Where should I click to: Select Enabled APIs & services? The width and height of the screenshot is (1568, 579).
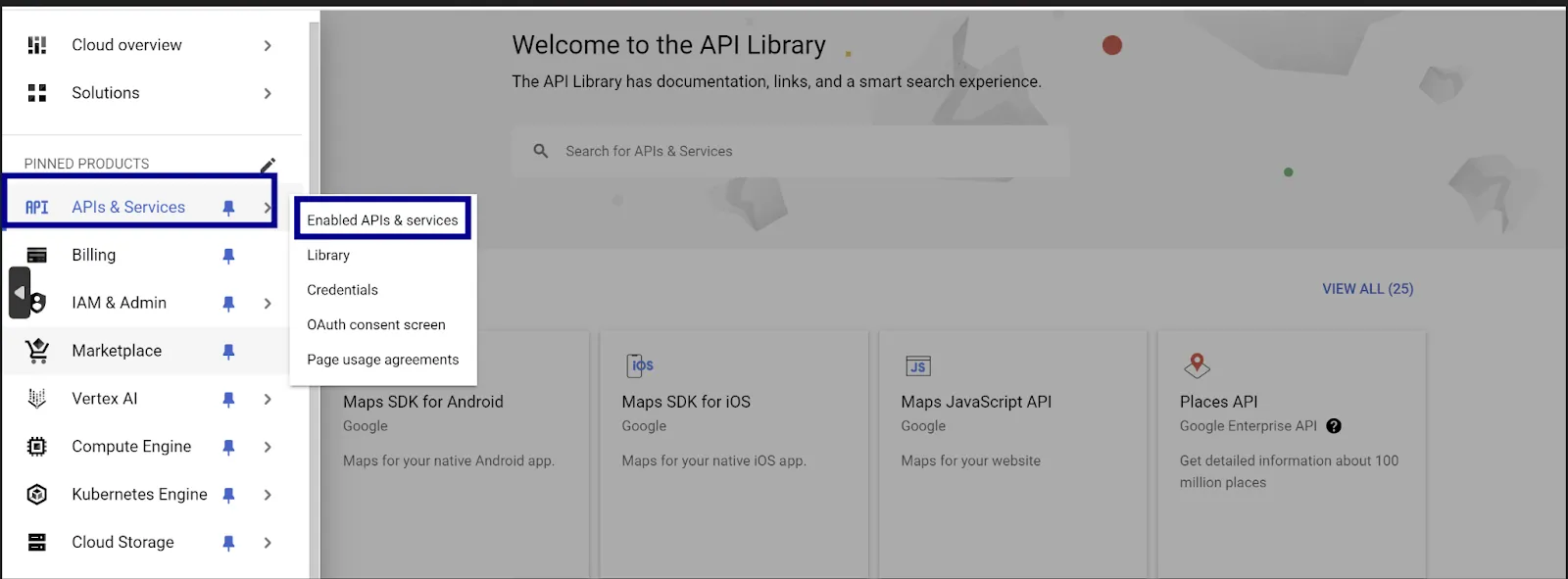(382, 219)
